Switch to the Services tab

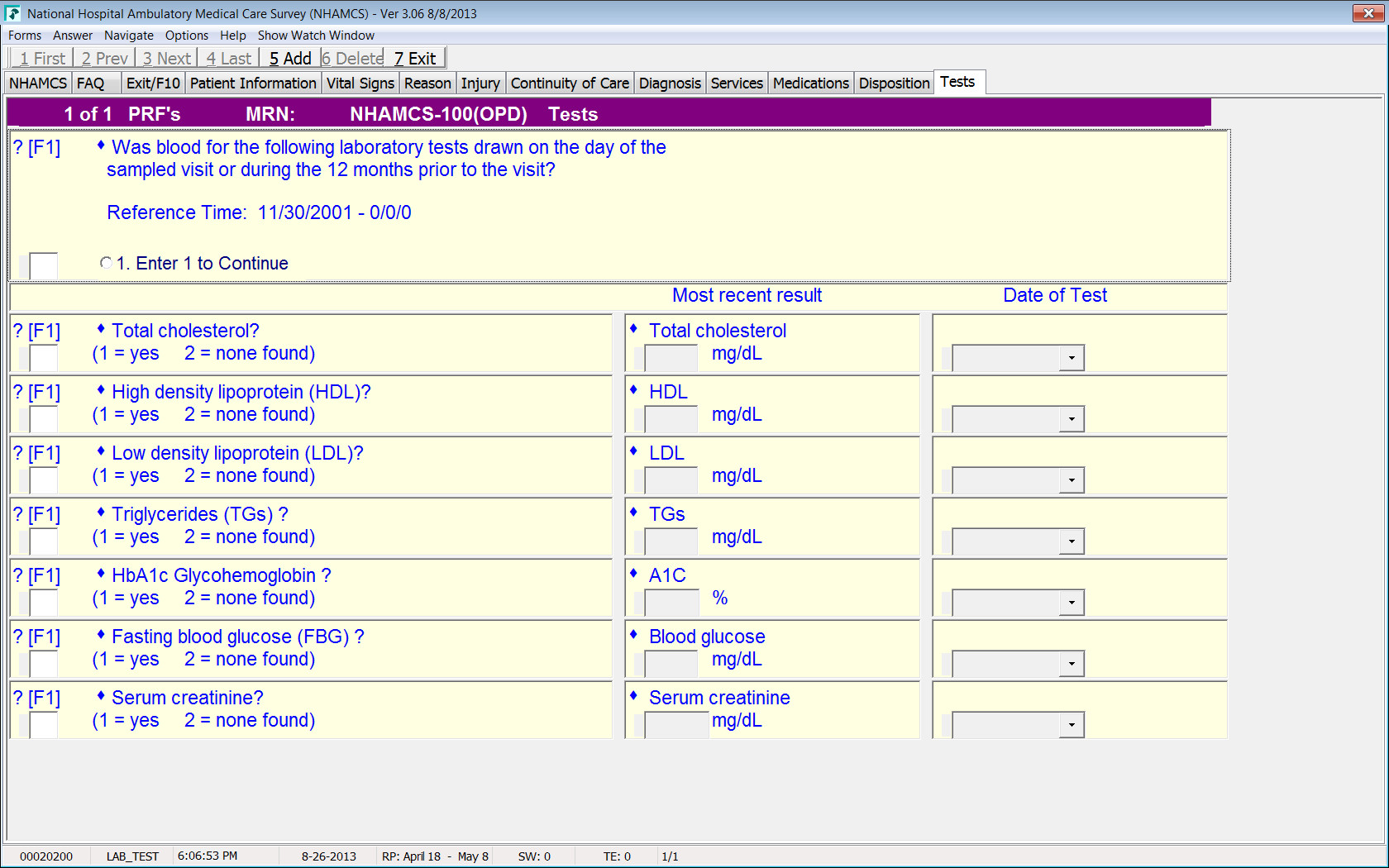(x=737, y=83)
